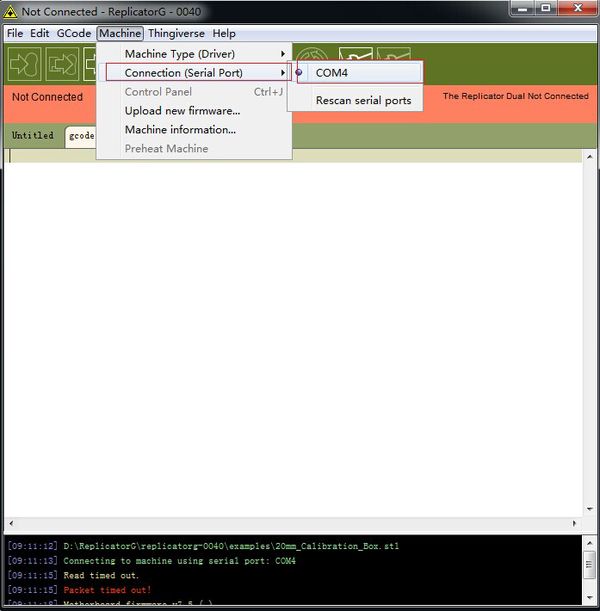This screenshot has width=600, height=611.
Task: Click console scrollbar down arrow
Action: 589,597
